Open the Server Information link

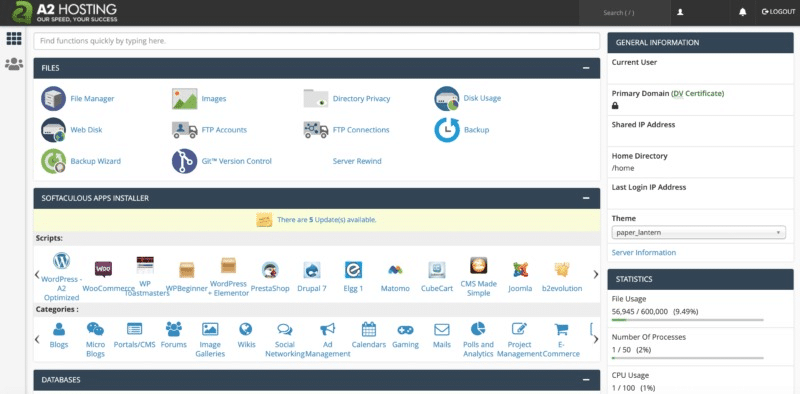coord(643,253)
